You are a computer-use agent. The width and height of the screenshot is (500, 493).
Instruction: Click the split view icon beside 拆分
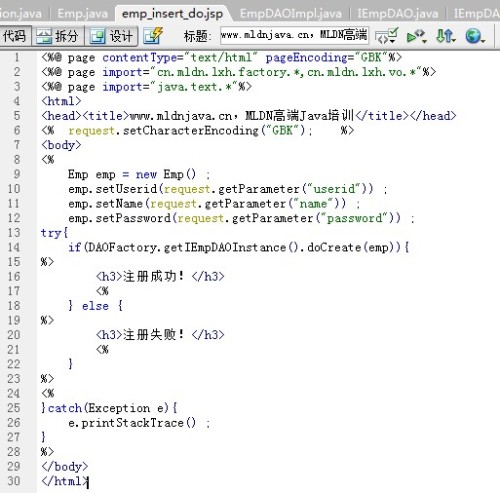44,36
